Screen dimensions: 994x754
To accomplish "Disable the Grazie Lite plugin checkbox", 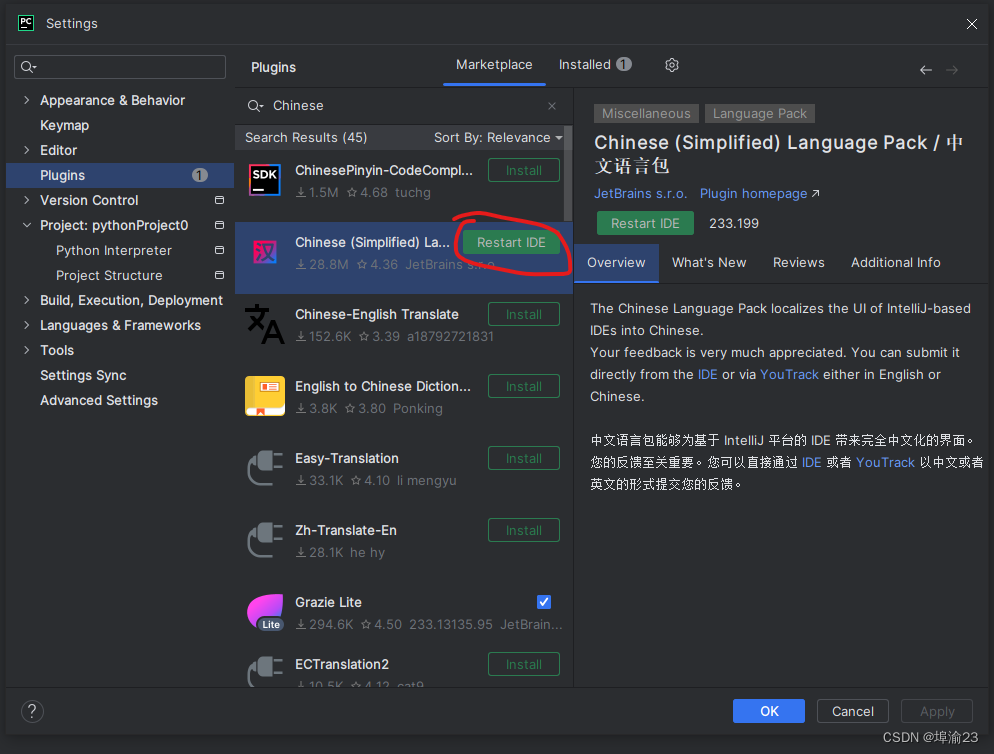I will [544, 602].
